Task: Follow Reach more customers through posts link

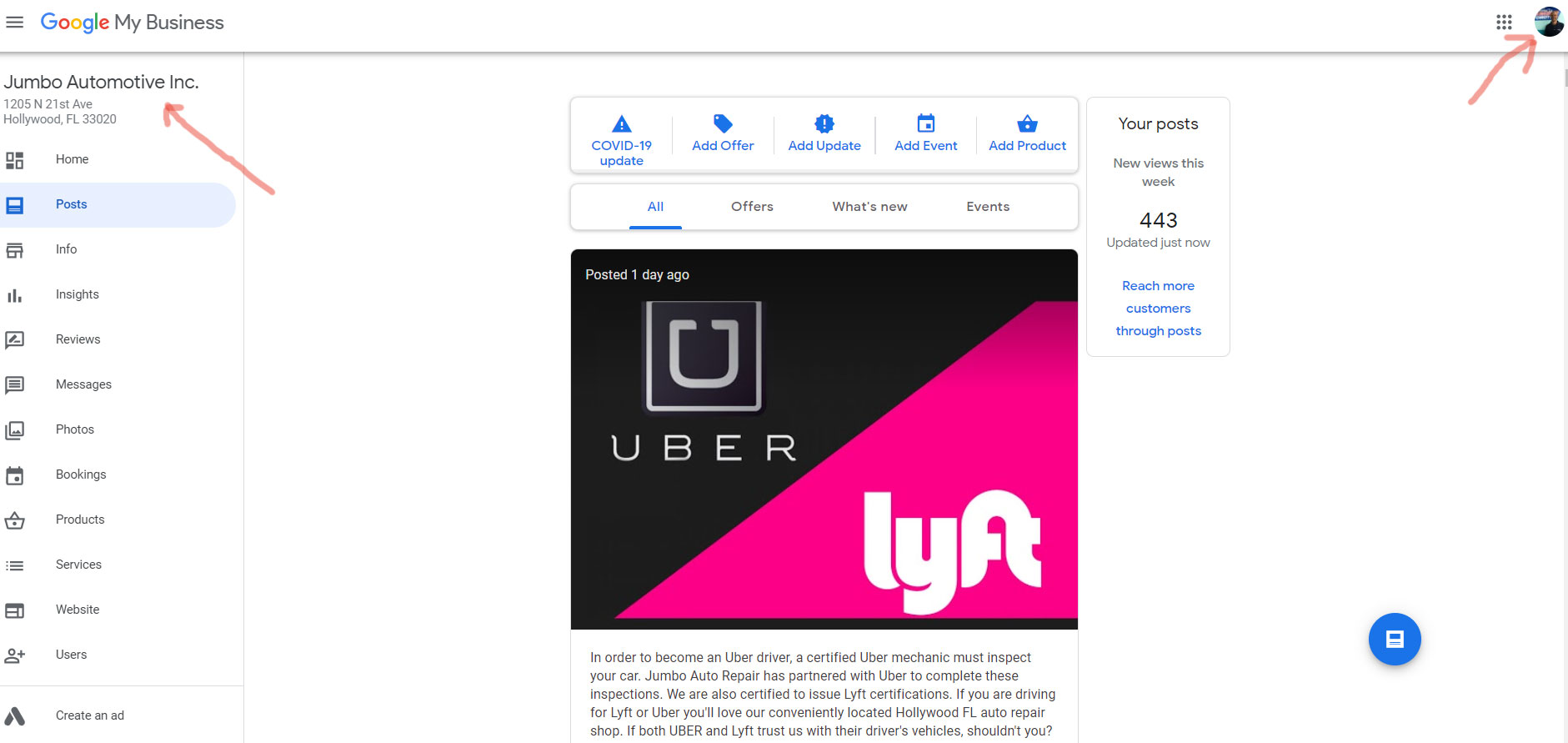Action: tap(1159, 309)
